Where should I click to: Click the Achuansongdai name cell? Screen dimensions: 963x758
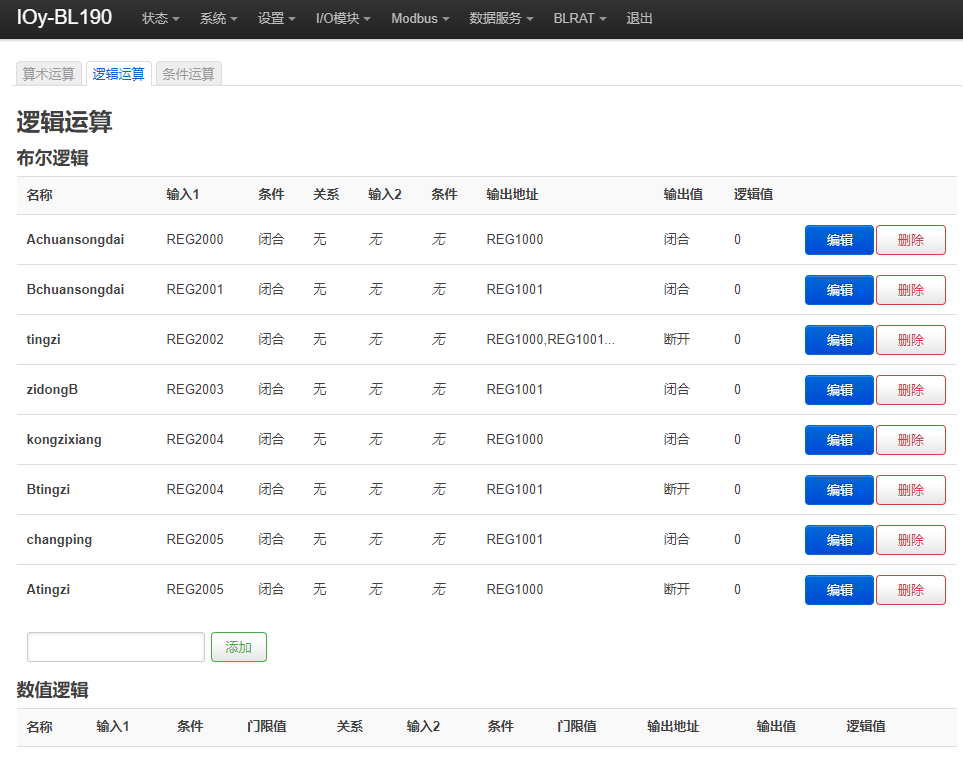coord(75,240)
